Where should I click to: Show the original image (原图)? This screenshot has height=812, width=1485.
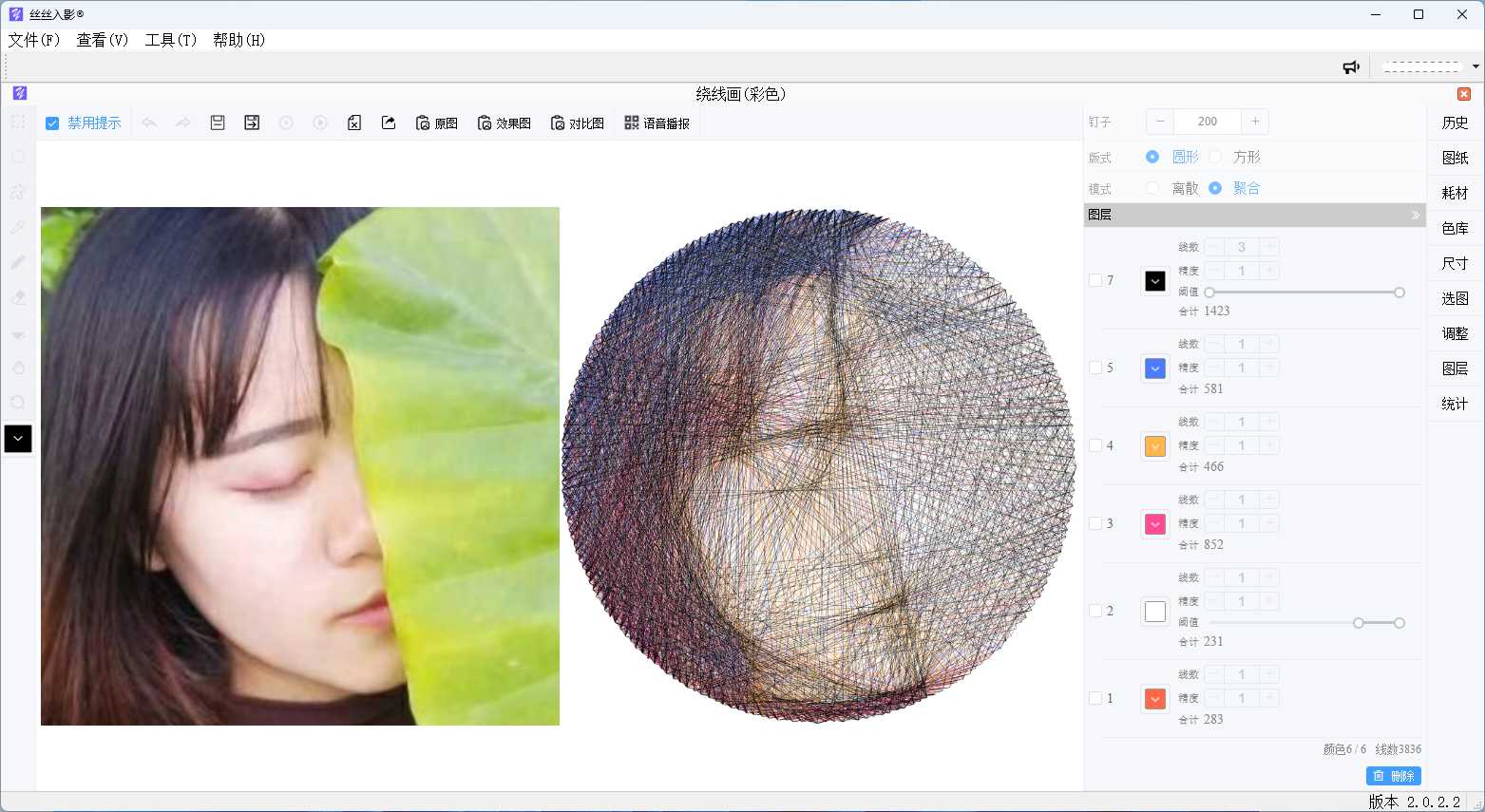[x=437, y=123]
